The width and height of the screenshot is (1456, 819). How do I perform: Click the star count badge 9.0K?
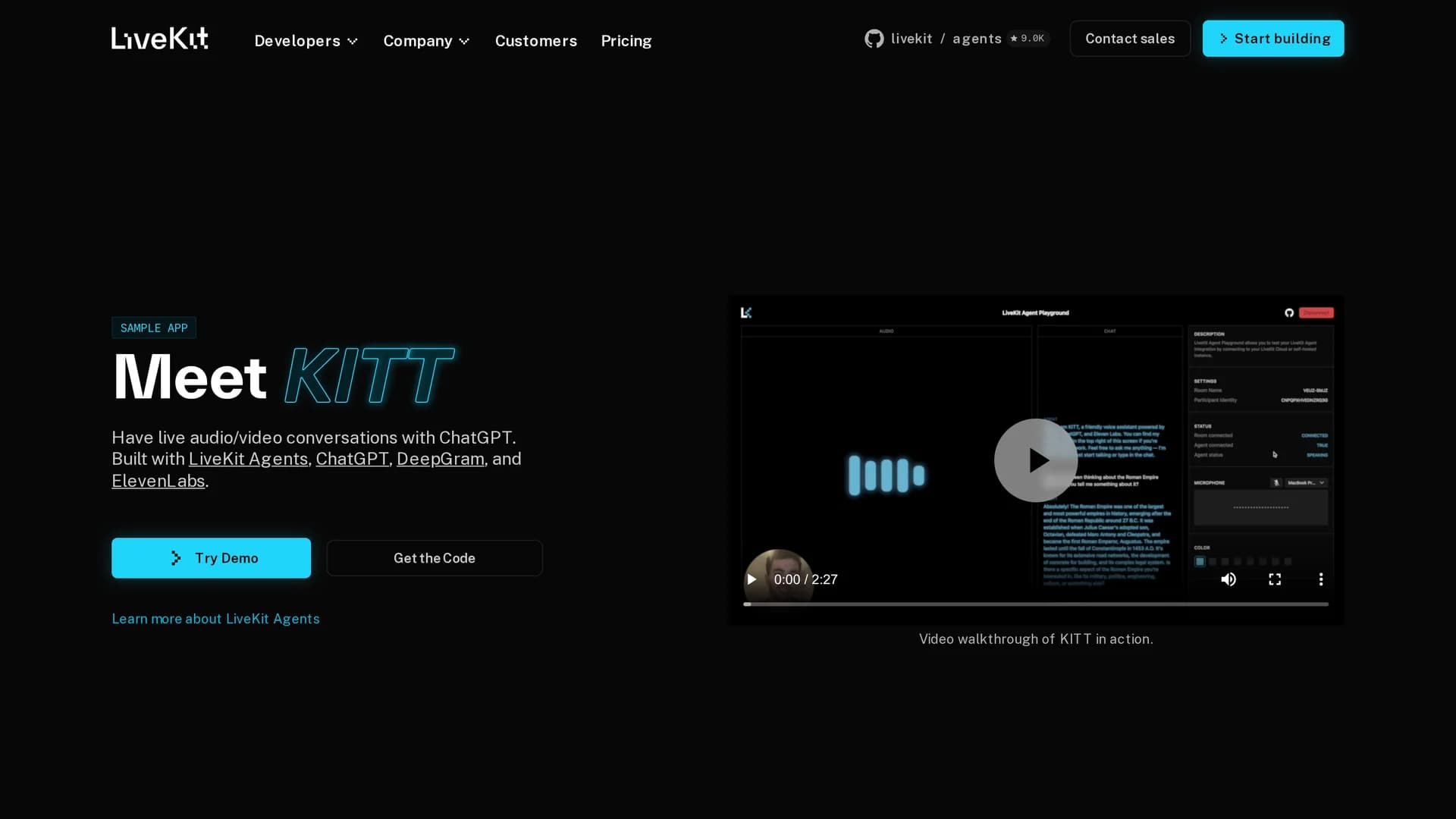pos(1028,39)
